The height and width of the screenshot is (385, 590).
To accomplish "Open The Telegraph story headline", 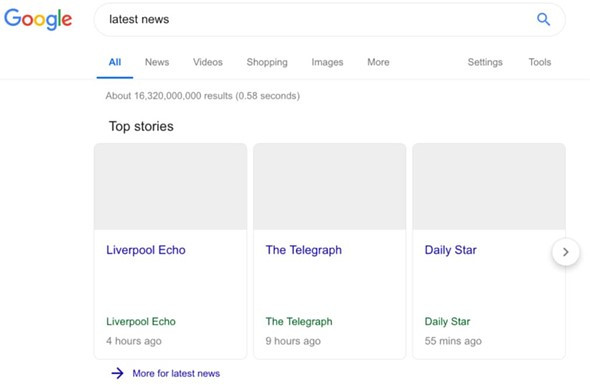I will tap(304, 250).
